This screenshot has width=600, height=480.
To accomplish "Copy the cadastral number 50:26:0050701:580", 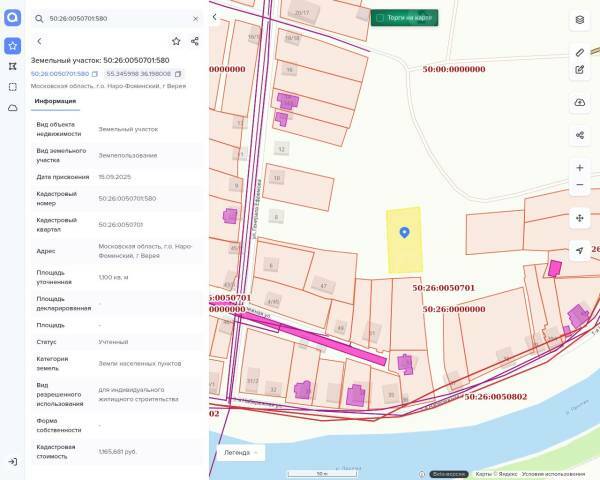I will click(x=95, y=74).
